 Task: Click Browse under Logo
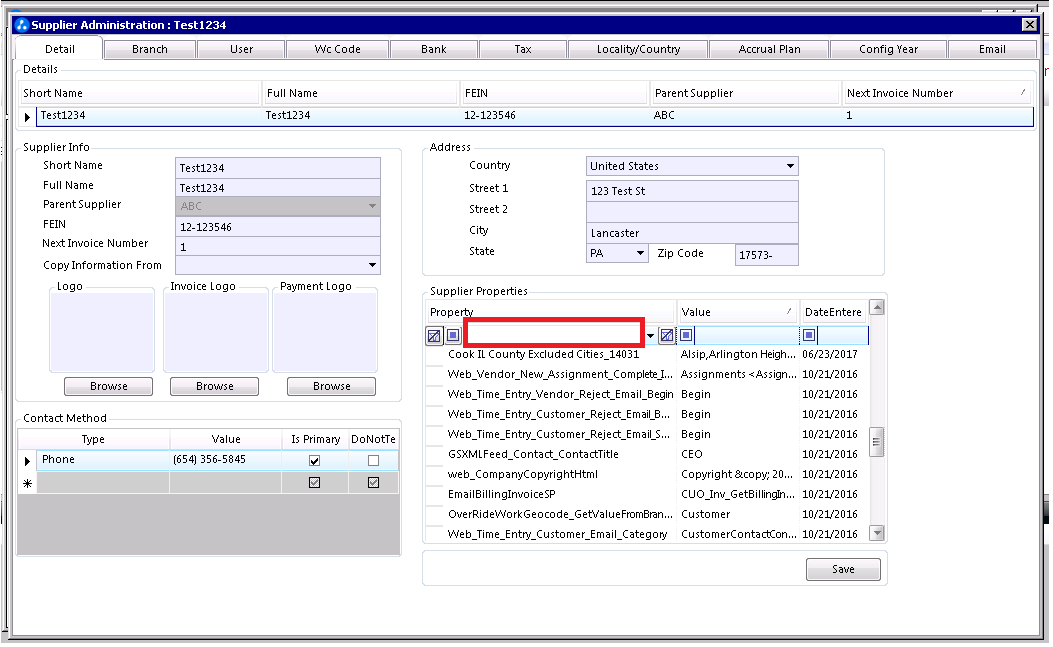click(109, 386)
